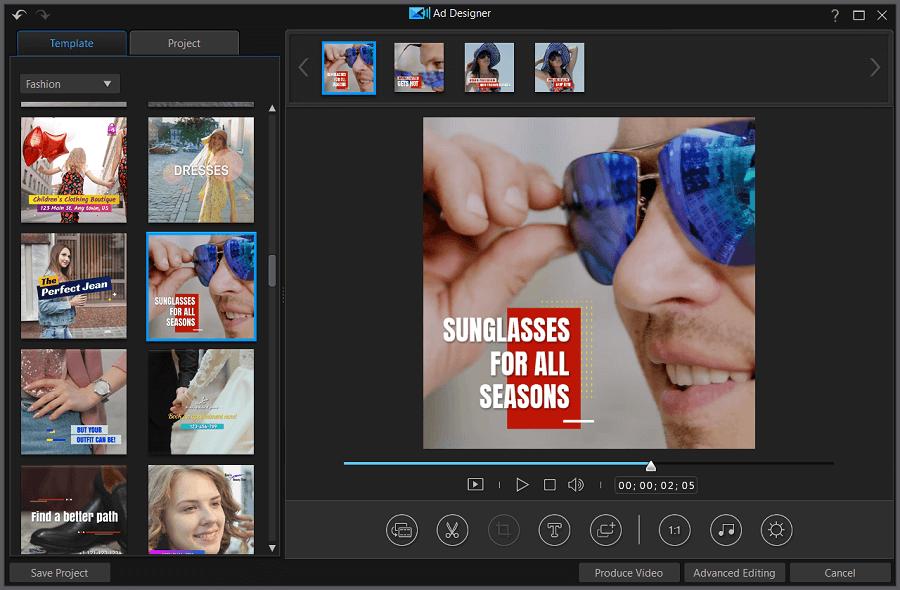Click the transition effect icon
Viewport: 900px width, 590px height.
604,529
